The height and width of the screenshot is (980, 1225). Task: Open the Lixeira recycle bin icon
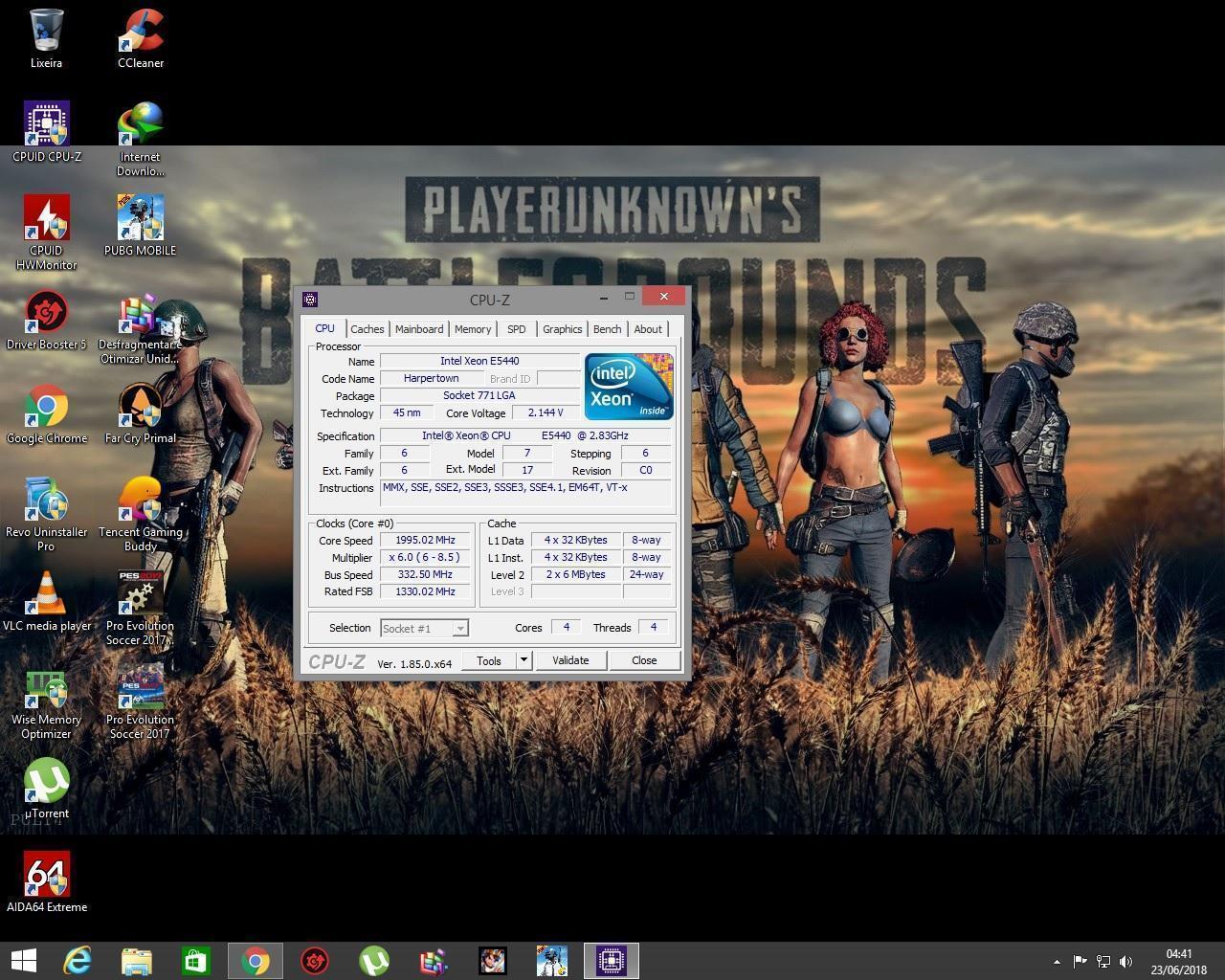[x=46, y=38]
